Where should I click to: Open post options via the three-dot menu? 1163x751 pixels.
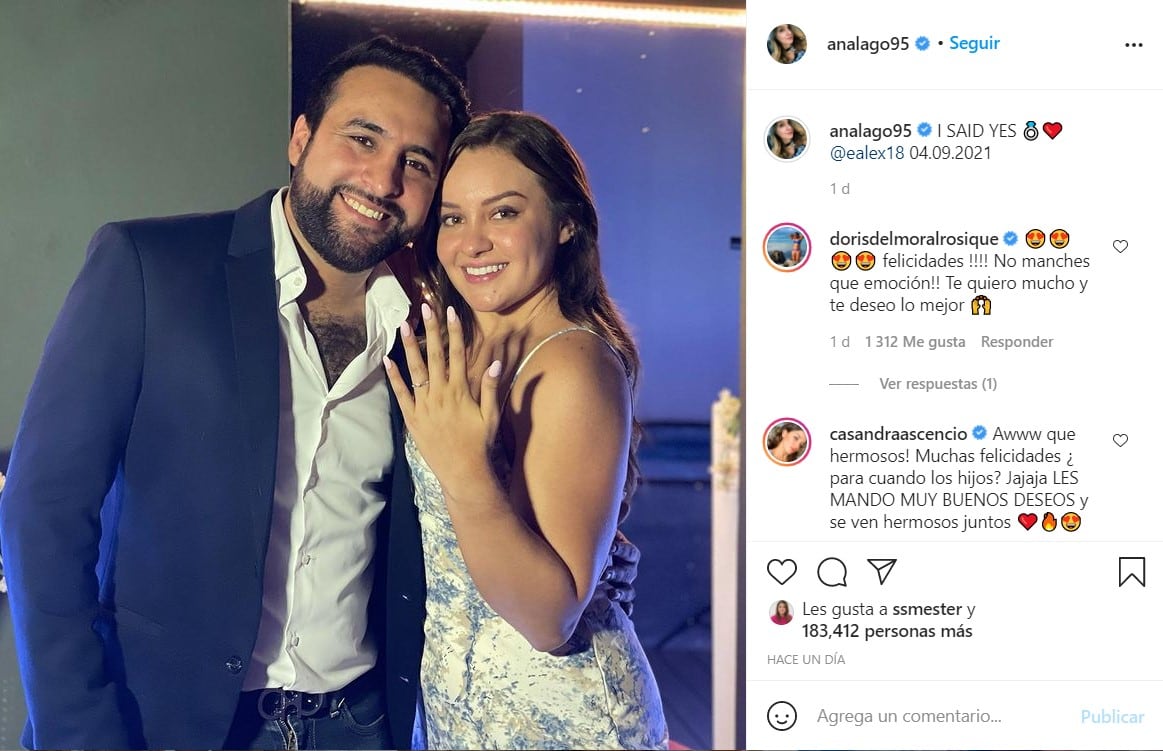(x=1133, y=44)
